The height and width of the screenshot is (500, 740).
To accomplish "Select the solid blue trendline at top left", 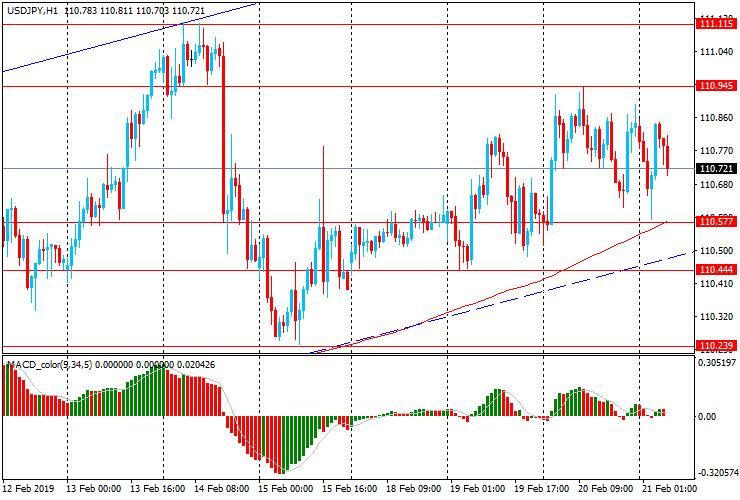I will point(129,37).
